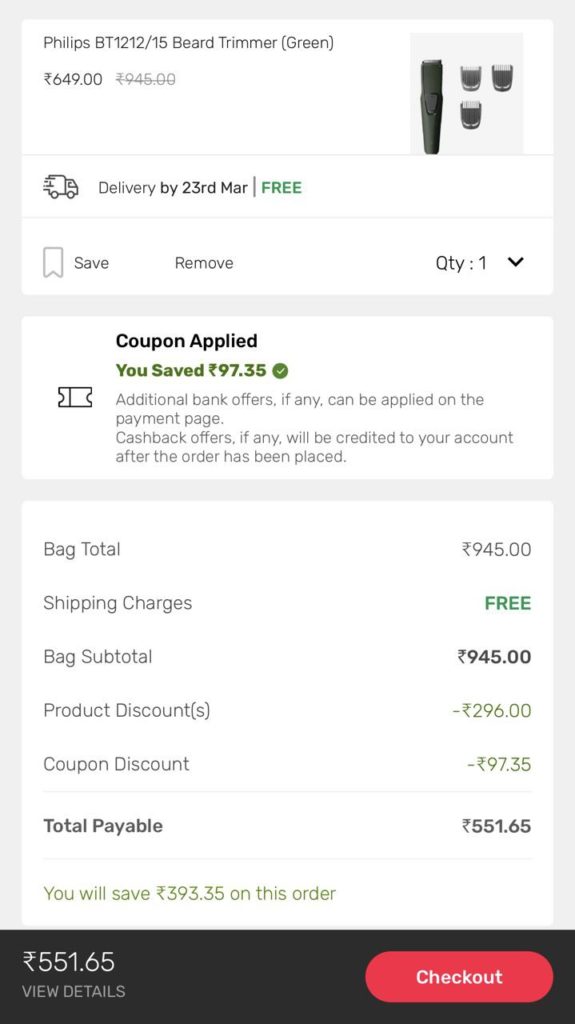Tap the bookmark Save icon
This screenshot has height=1024, width=575.
click(53, 263)
